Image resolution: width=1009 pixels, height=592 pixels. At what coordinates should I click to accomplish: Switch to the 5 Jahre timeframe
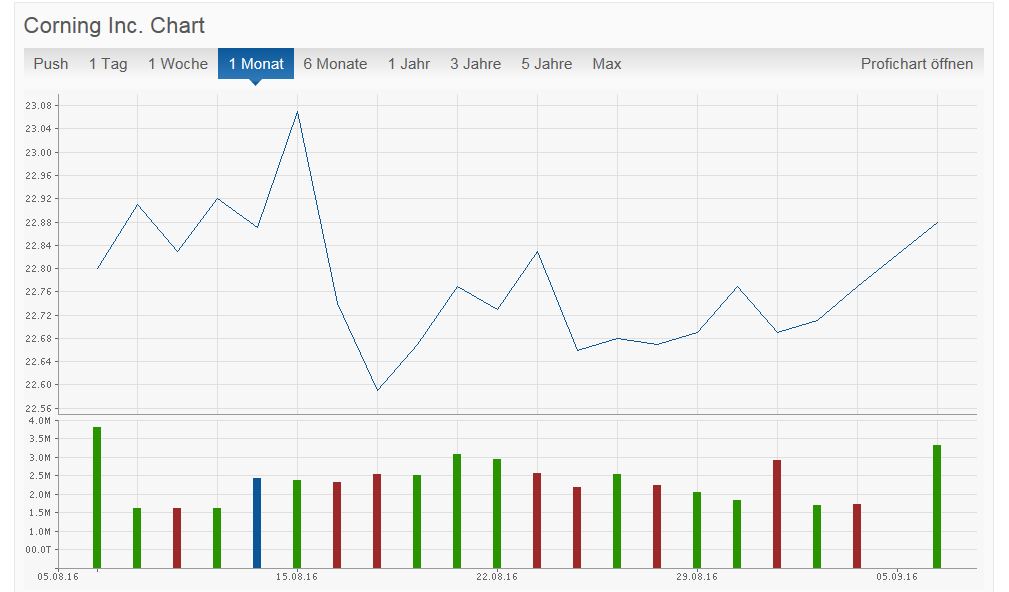click(546, 64)
